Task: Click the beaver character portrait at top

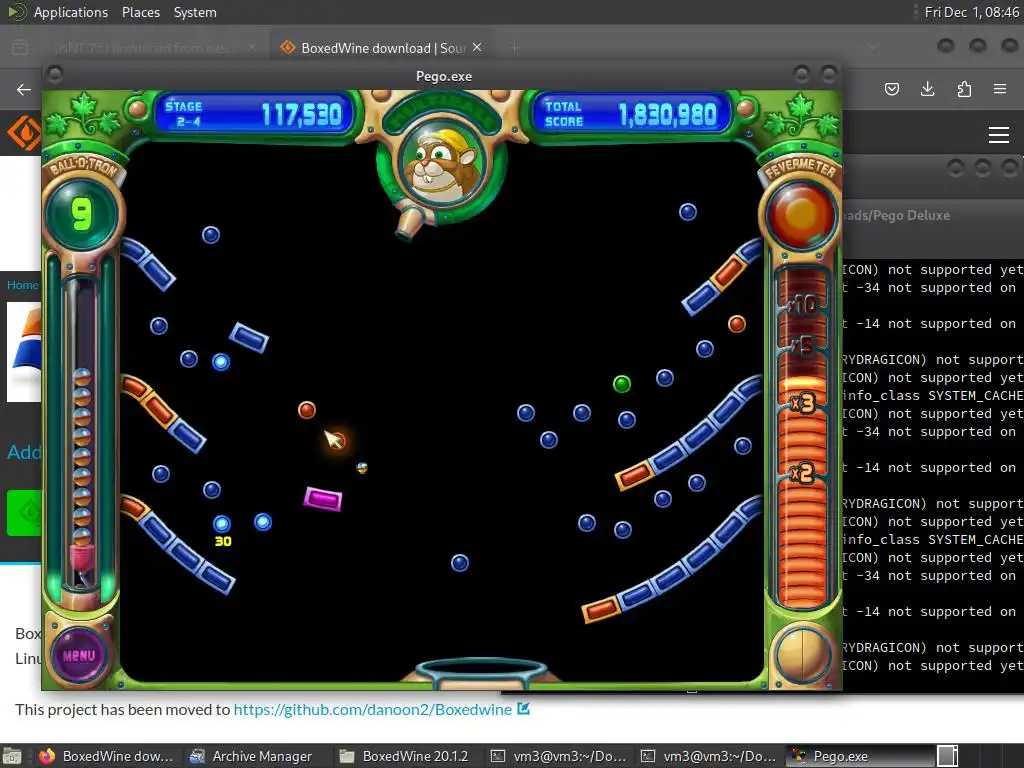Action: (x=443, y=163)
